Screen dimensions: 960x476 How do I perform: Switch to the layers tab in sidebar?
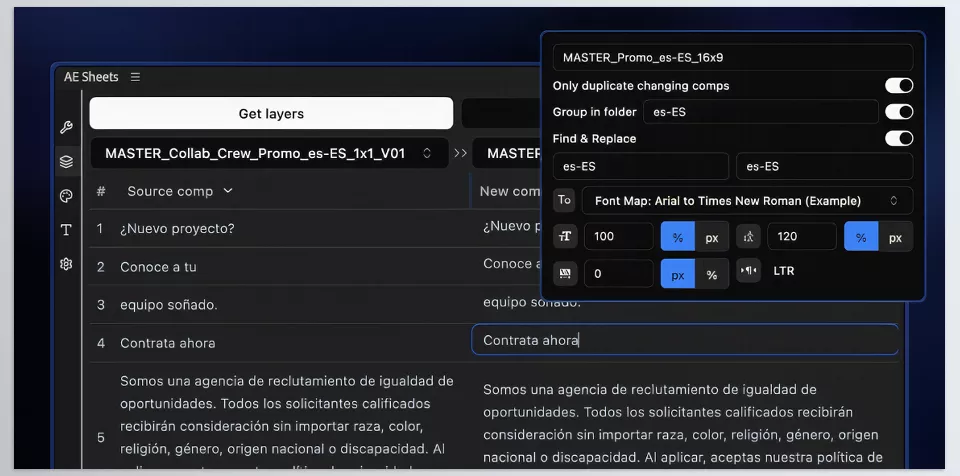(66, 162)
